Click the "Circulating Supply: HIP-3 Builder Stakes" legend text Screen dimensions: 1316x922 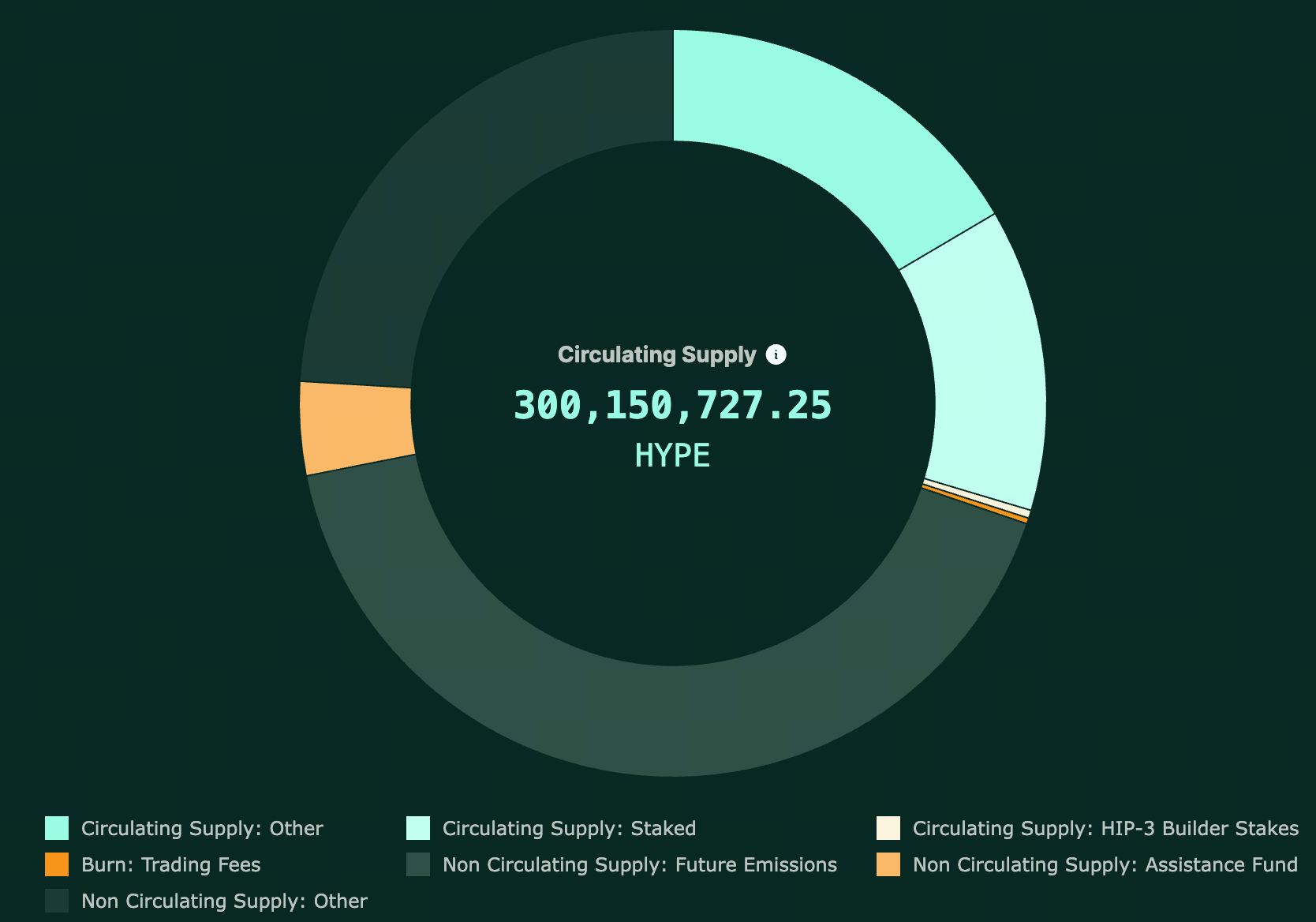(x=1105, y=828)
